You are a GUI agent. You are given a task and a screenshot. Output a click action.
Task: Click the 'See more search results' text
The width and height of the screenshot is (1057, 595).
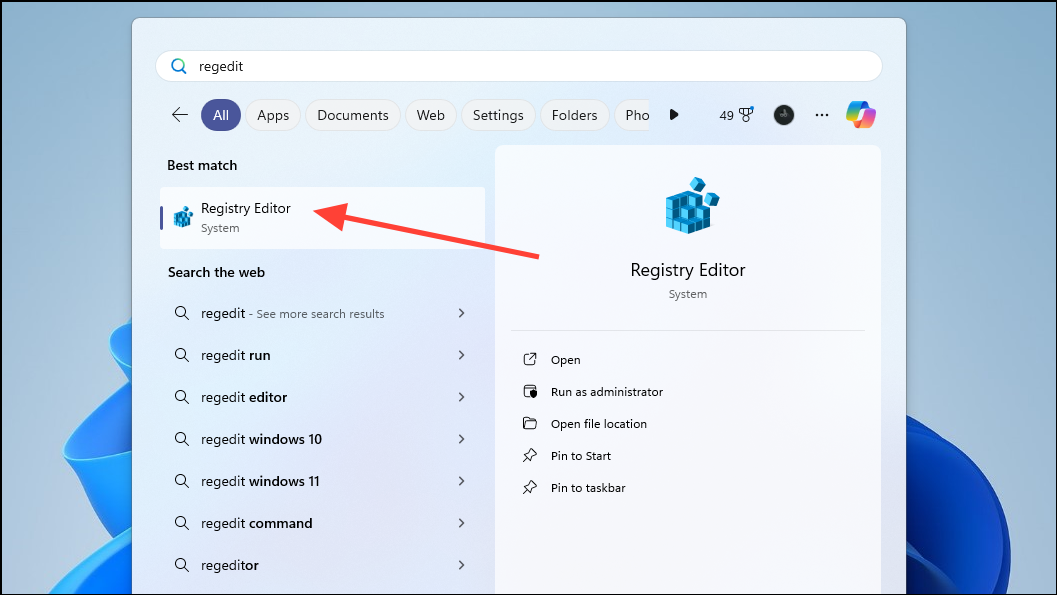coord(320,314)
